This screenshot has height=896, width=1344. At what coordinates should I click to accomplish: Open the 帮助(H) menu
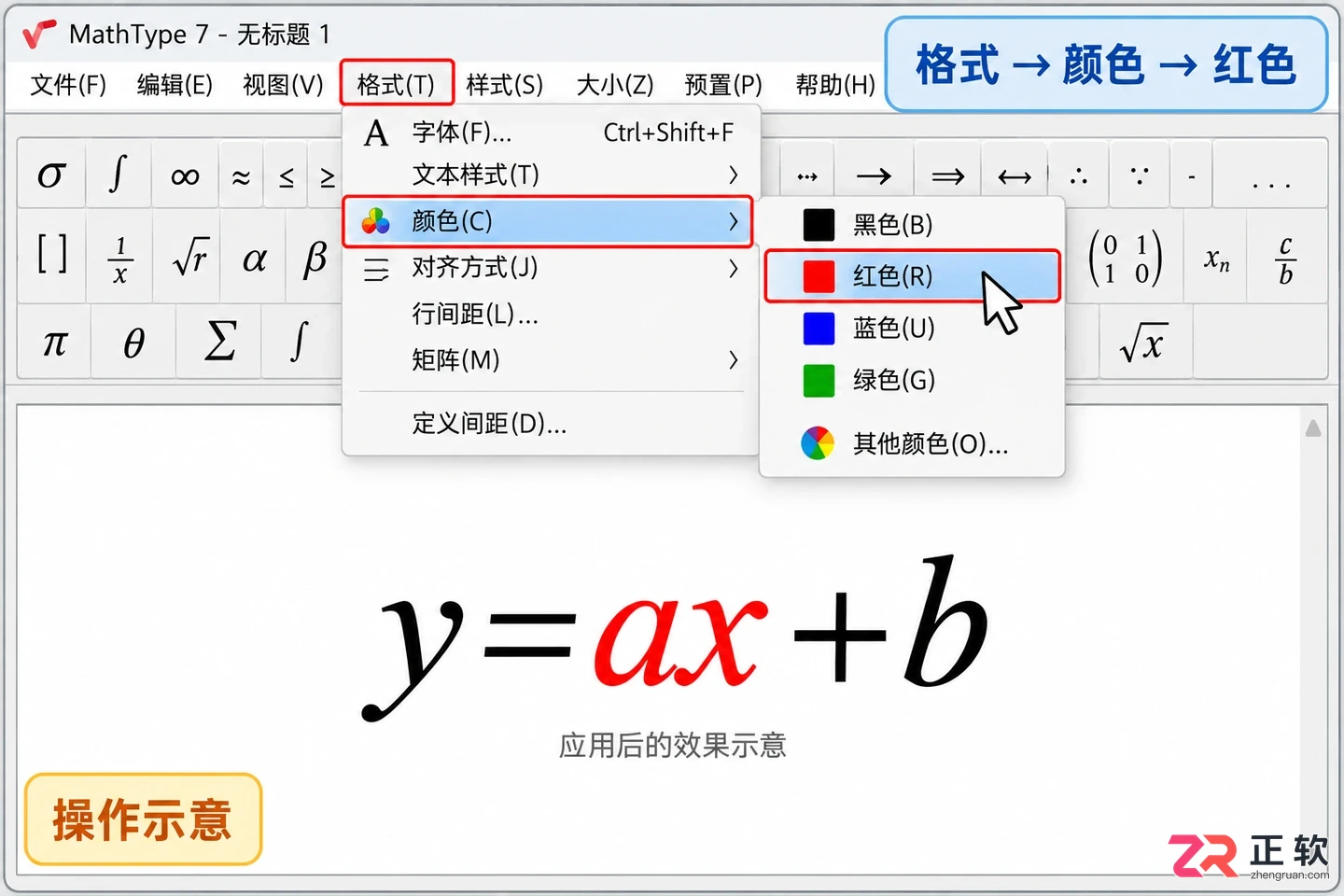(835, 85)
